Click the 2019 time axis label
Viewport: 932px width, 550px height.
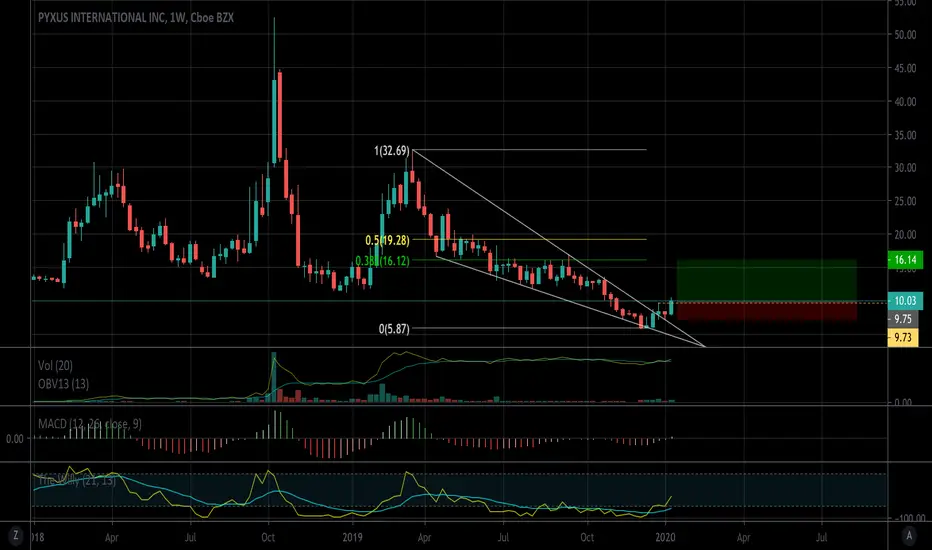click(352, 538)
